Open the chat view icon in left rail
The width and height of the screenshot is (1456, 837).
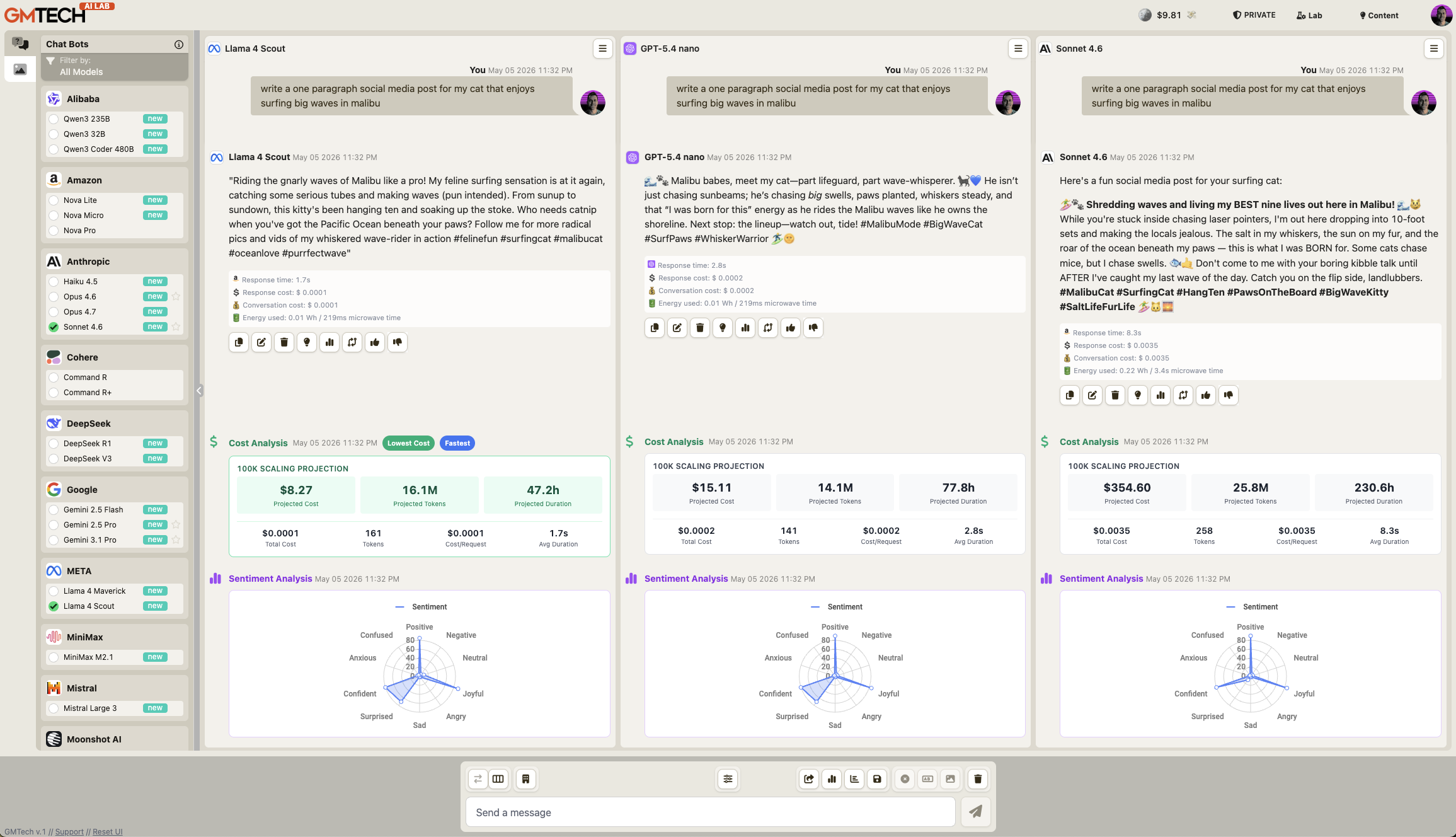pos(20,43)
